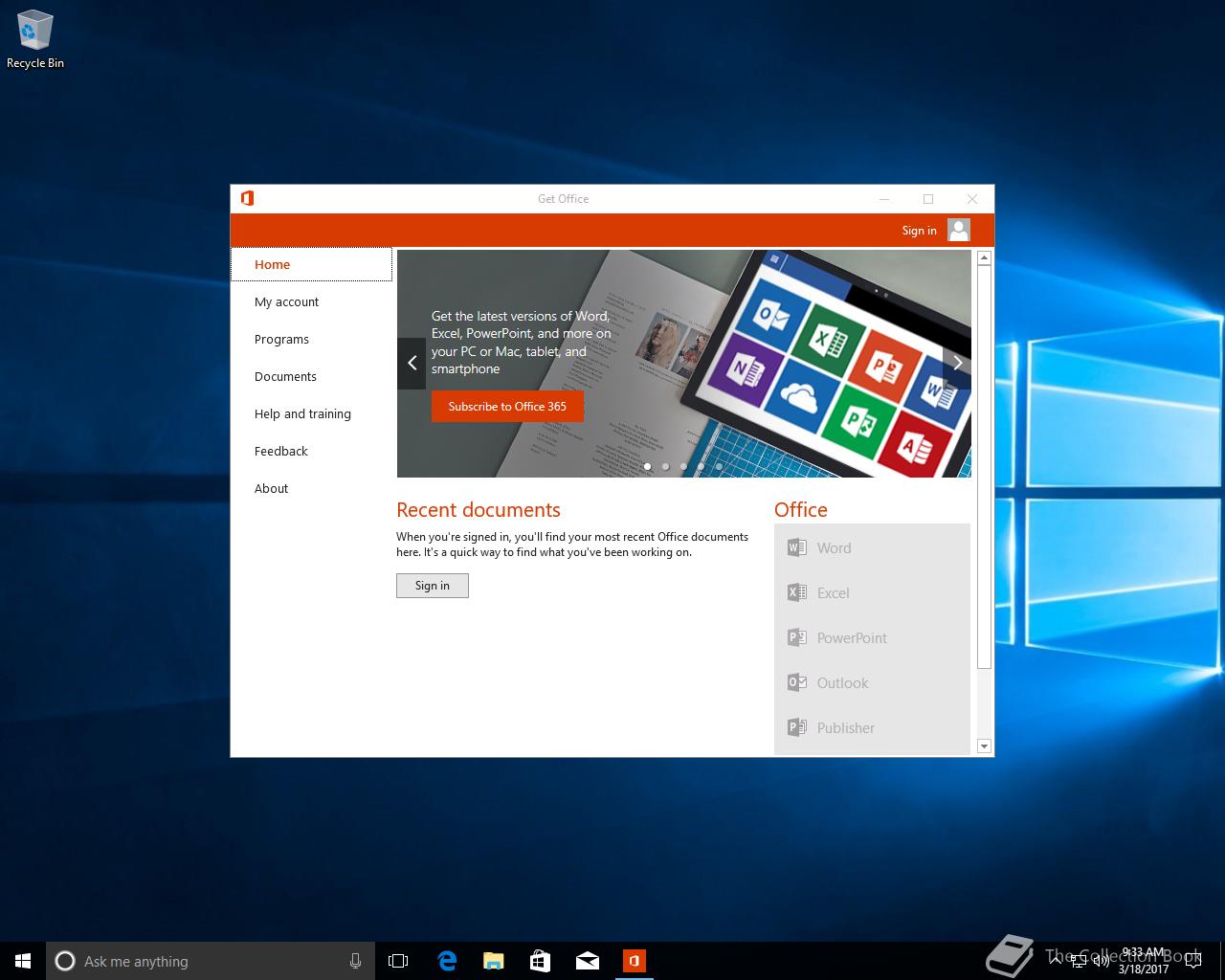Screen dimensions: 1225x980
Task: Click the user avatar icon beside Sign in
Action: [x=959, y=230]
